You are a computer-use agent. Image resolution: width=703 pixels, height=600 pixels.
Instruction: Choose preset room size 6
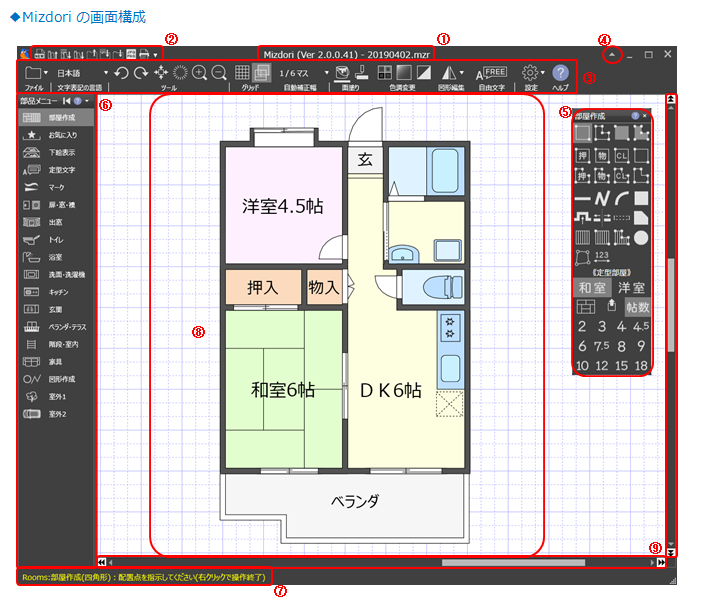coord(582,346)
